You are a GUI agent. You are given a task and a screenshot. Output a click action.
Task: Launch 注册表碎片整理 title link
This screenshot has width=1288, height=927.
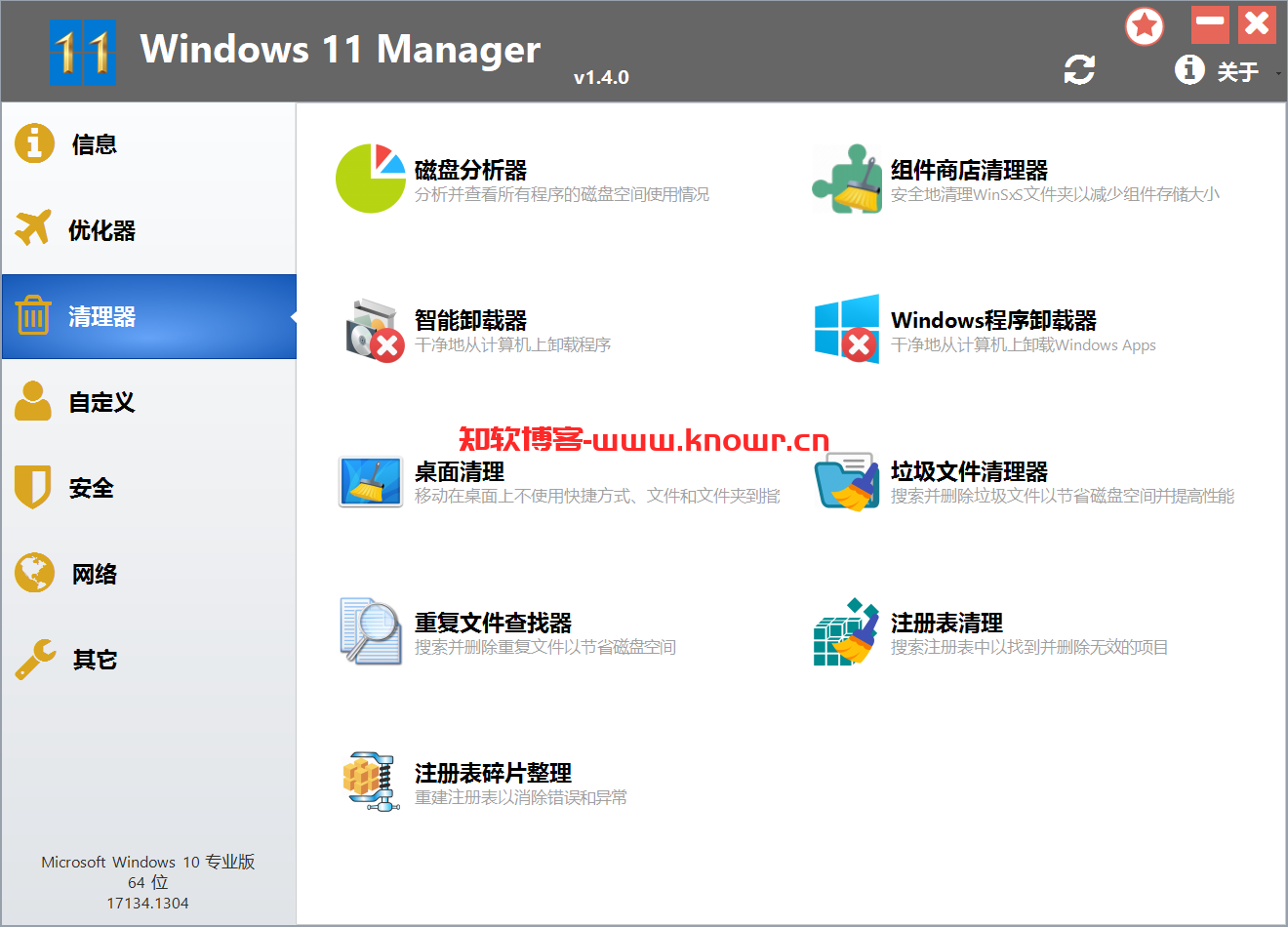tap(493, 773)
